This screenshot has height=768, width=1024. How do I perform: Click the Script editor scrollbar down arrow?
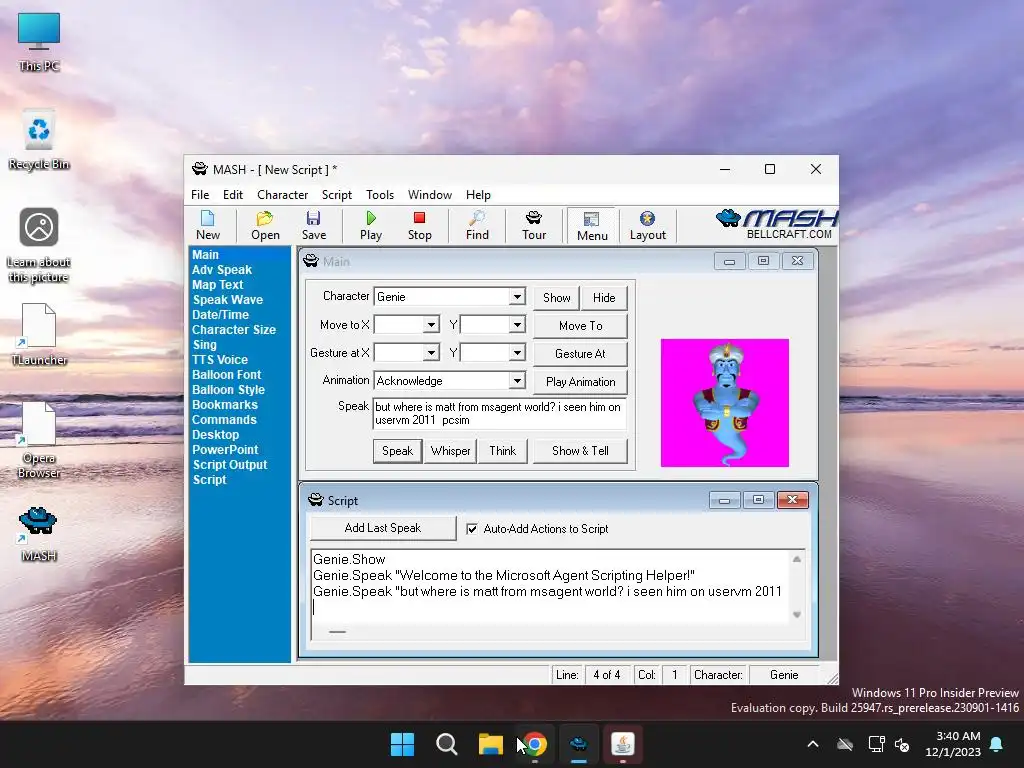coord(797,615)
